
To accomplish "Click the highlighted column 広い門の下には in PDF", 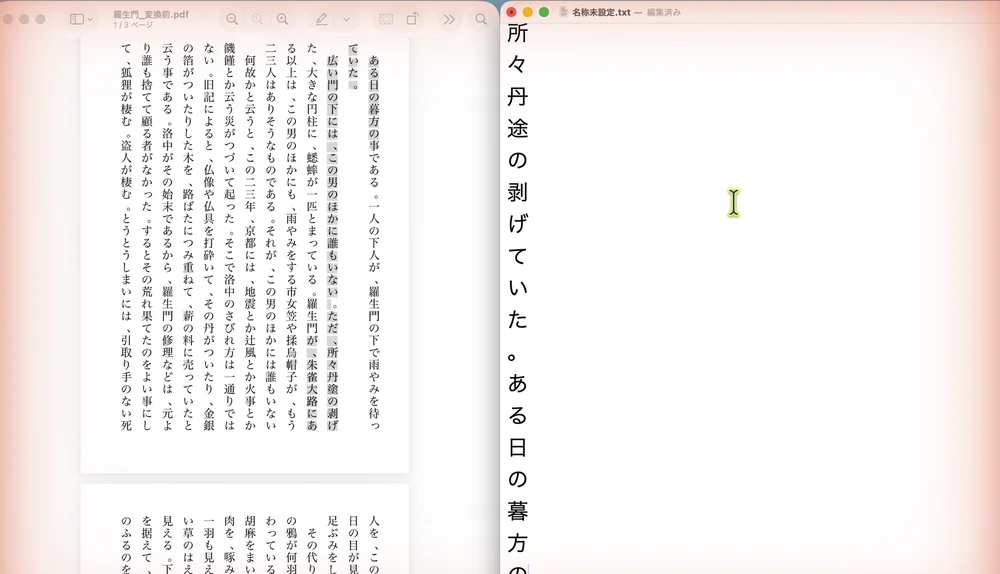I will click(x=332, y=242).
